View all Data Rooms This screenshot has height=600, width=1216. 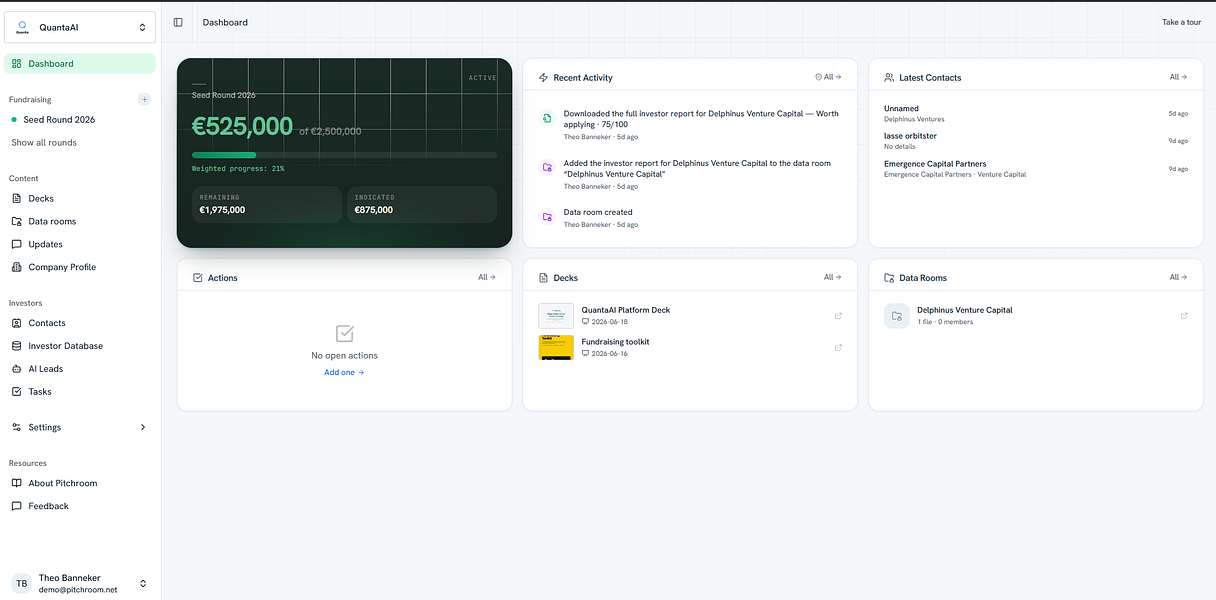tap(1179, 277)
